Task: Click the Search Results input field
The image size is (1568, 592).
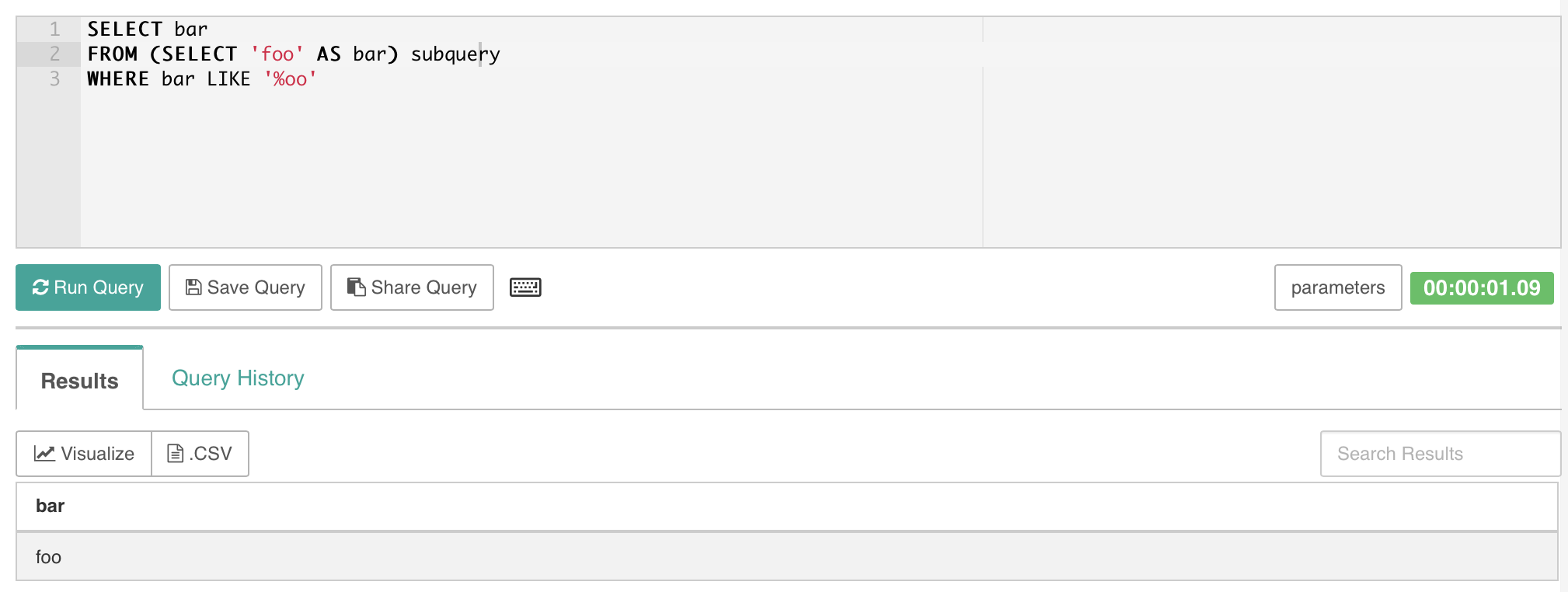Action: coord(1440,454)
